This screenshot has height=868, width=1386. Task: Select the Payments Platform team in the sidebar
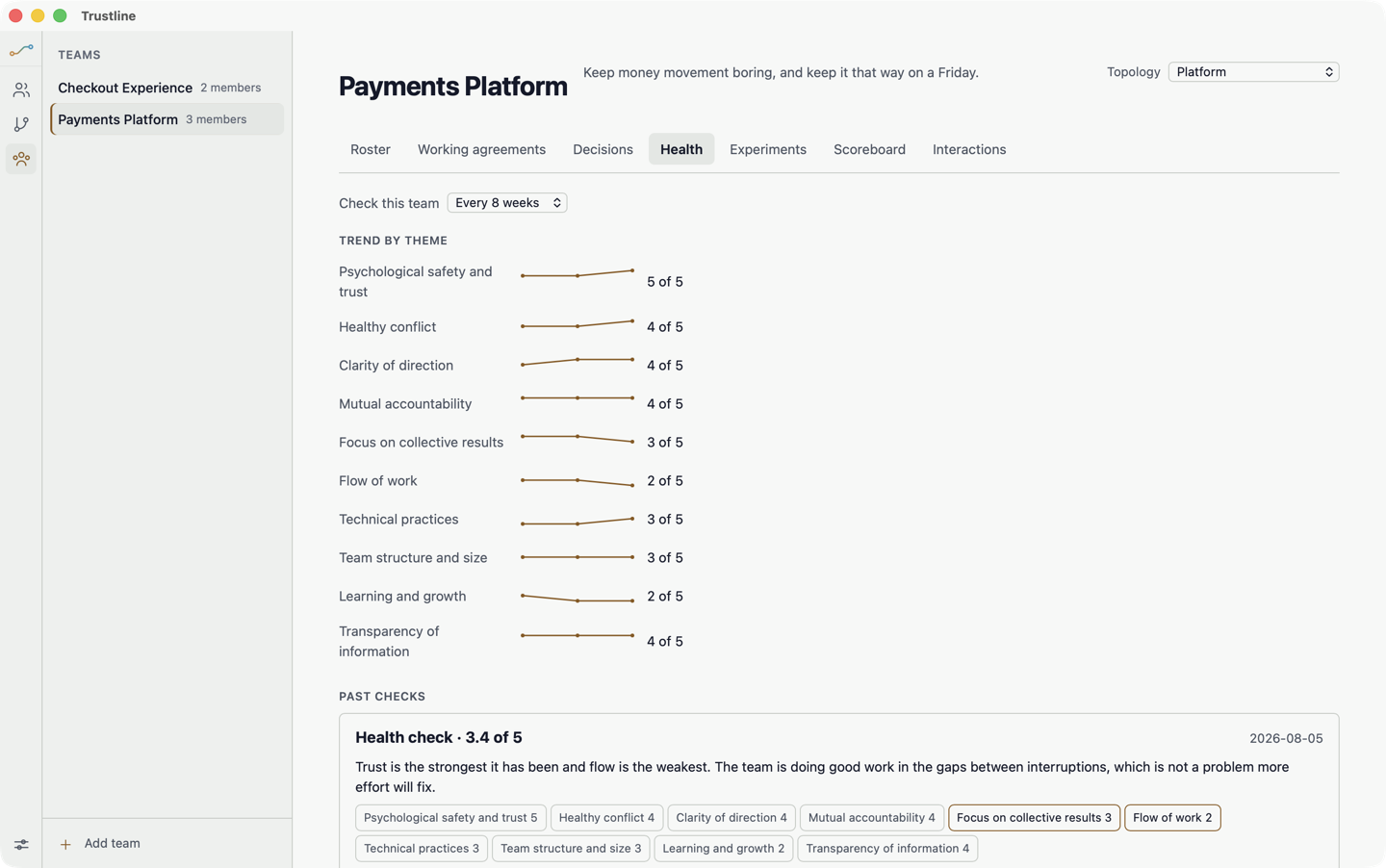coord(167,119)
